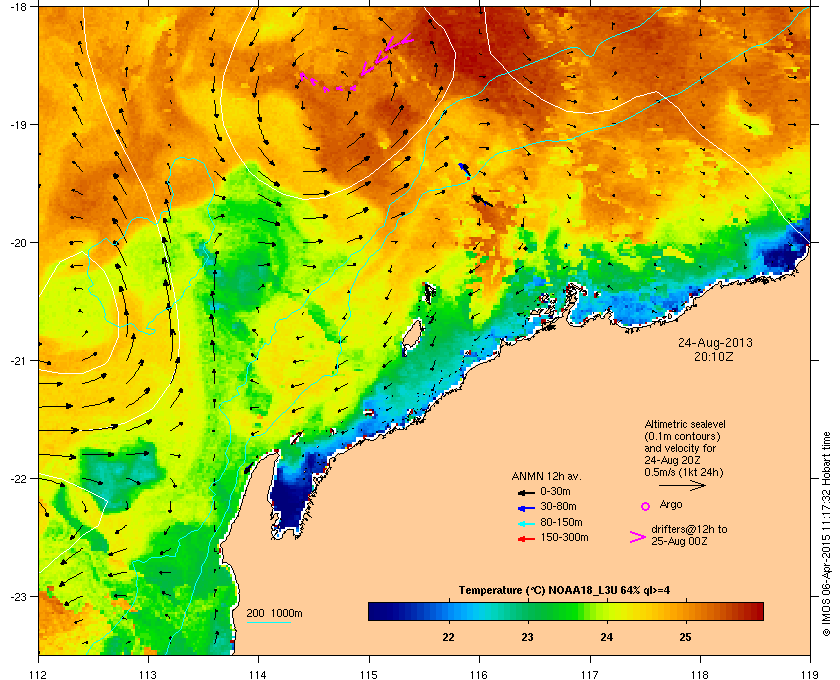Click the '0.5m/s (1kt 24h)' scale text
Screen dimensions: 840x680
(x=684, y=472)
